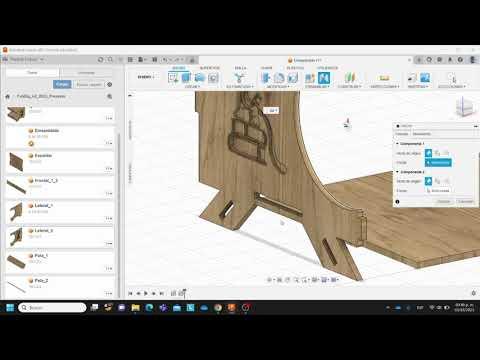
Task: Open the Help icon in the top bar
Action: [460, 60]
